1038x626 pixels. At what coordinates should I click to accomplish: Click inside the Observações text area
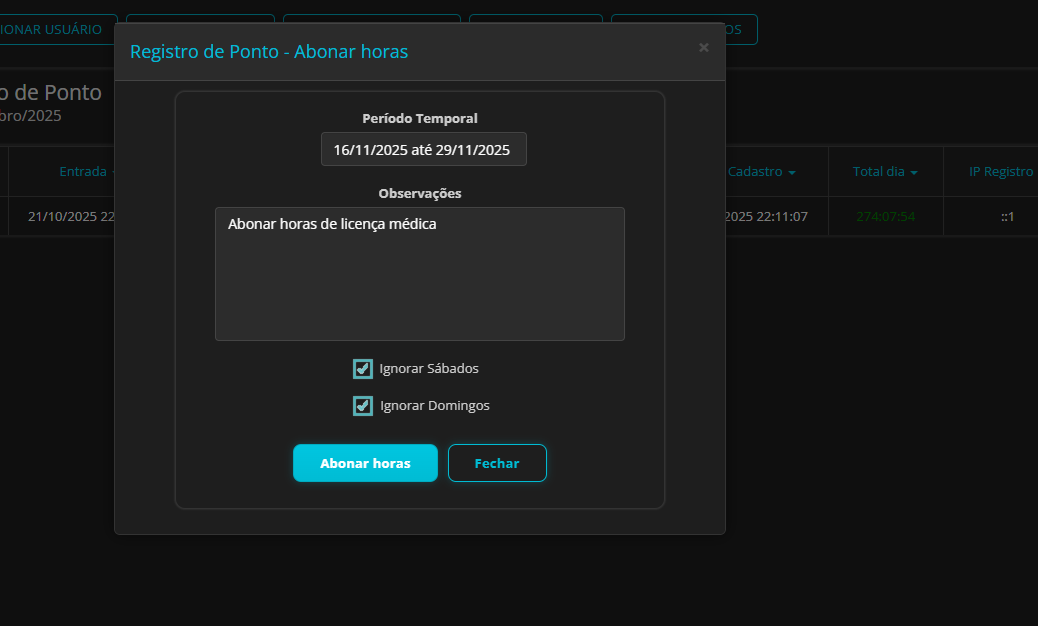coord(419,270)
